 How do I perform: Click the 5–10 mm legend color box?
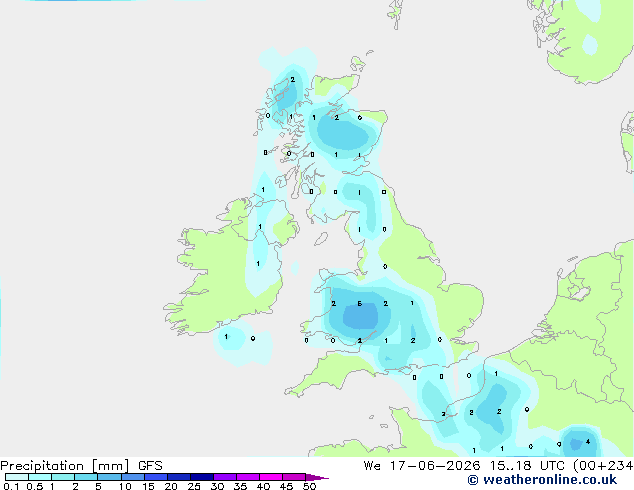[x=109, y=477]
